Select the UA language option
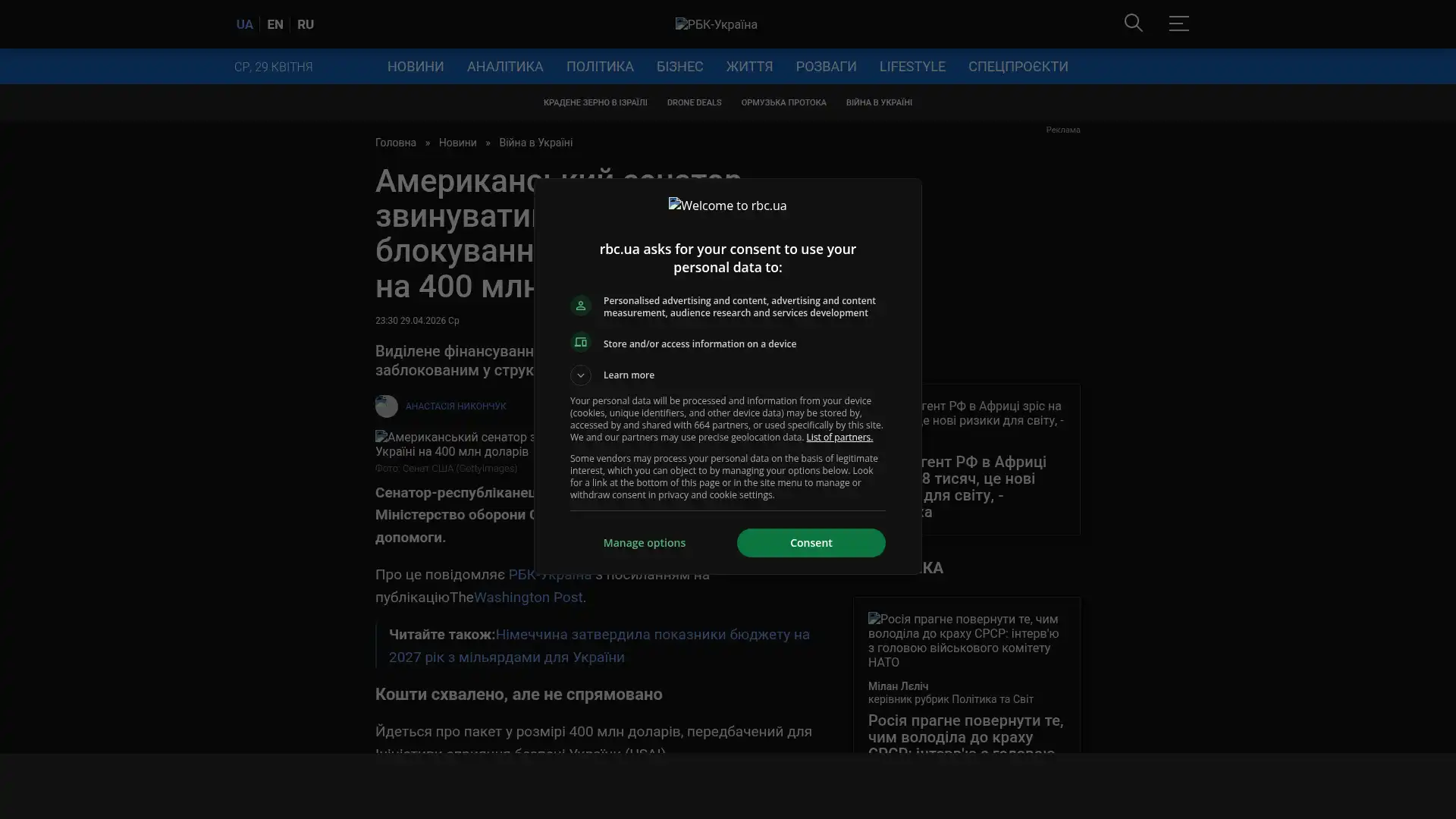Viewport: 1456px width, 819px height. coord(244,24)
